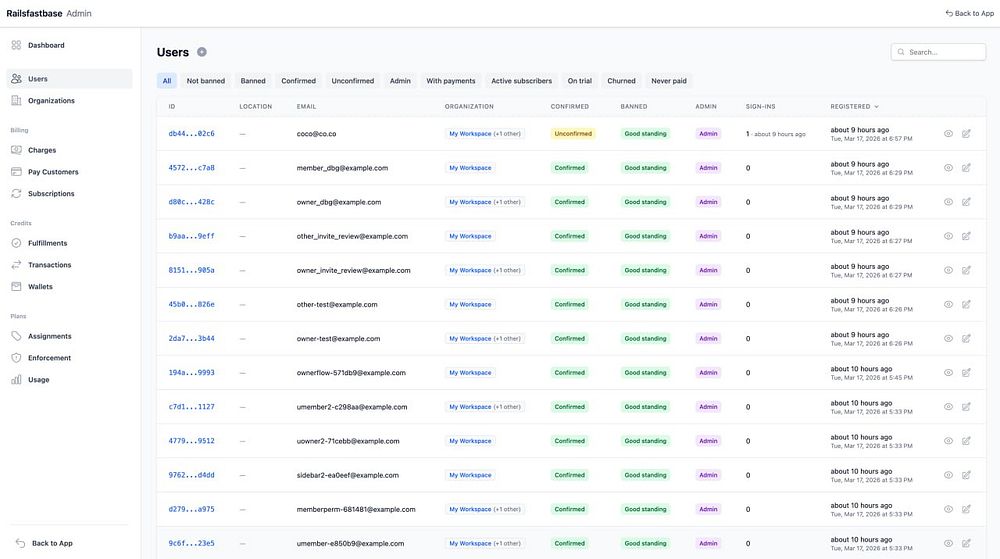Viewport: 1000px width, 559px height.
Task: Click the Organization column header
Action: 469,107
